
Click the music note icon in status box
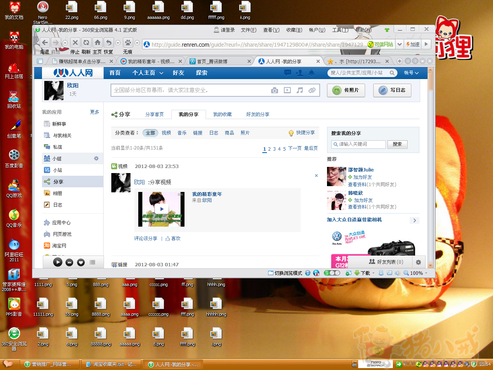[x=300, y=90]
